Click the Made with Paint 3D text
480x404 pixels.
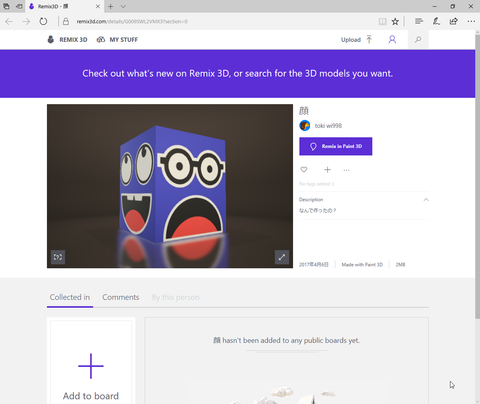362,265
